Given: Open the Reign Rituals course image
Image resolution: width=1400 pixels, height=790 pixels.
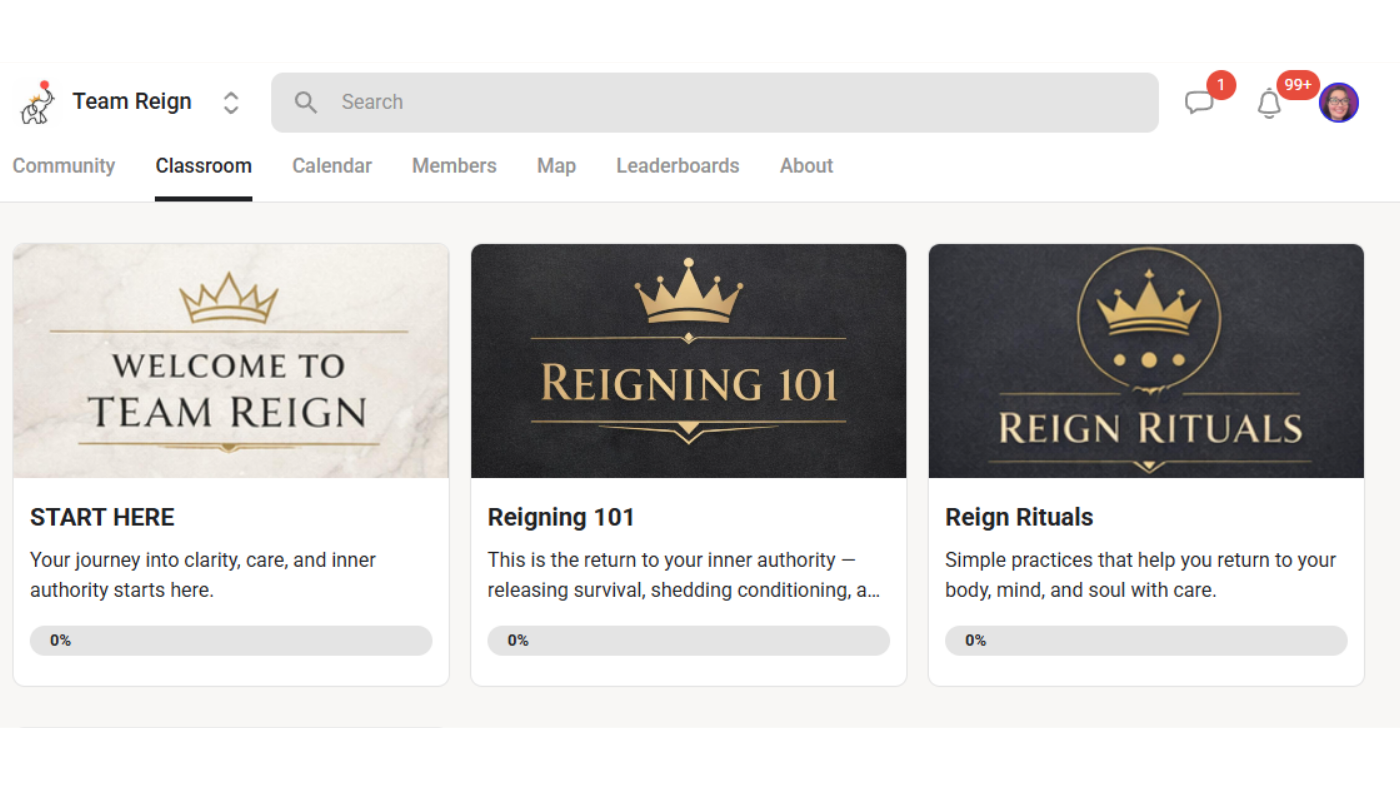Looking at the screenshot, I should [1146, 361].
